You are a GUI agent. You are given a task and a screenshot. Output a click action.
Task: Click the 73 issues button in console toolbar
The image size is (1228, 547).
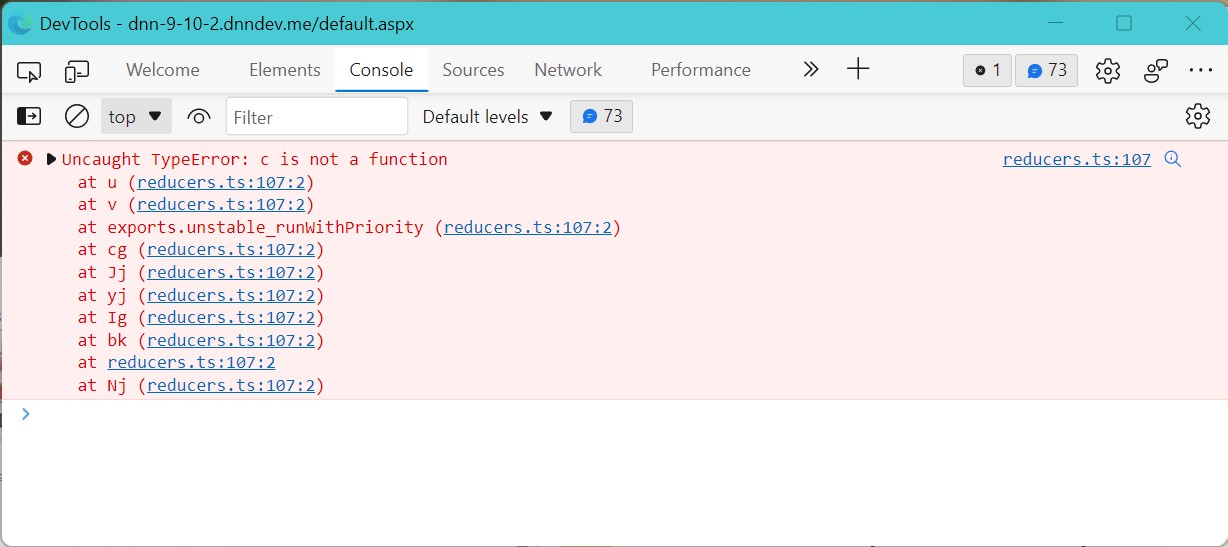(602, 116)
